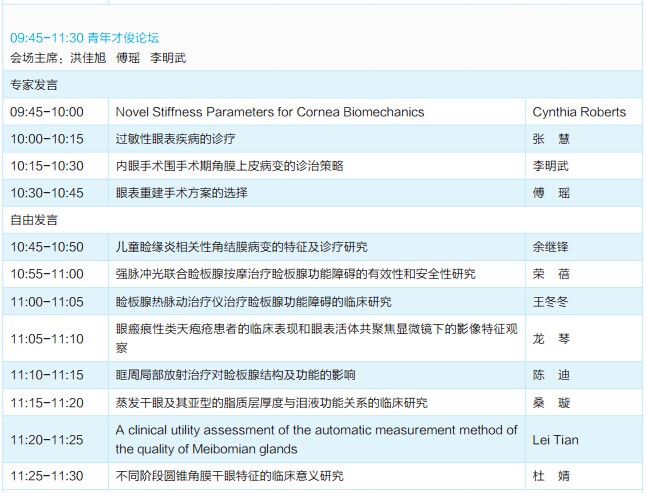Click the 10:55-11:00 time slot cell
646x493 pixels.
pos(47,273)
